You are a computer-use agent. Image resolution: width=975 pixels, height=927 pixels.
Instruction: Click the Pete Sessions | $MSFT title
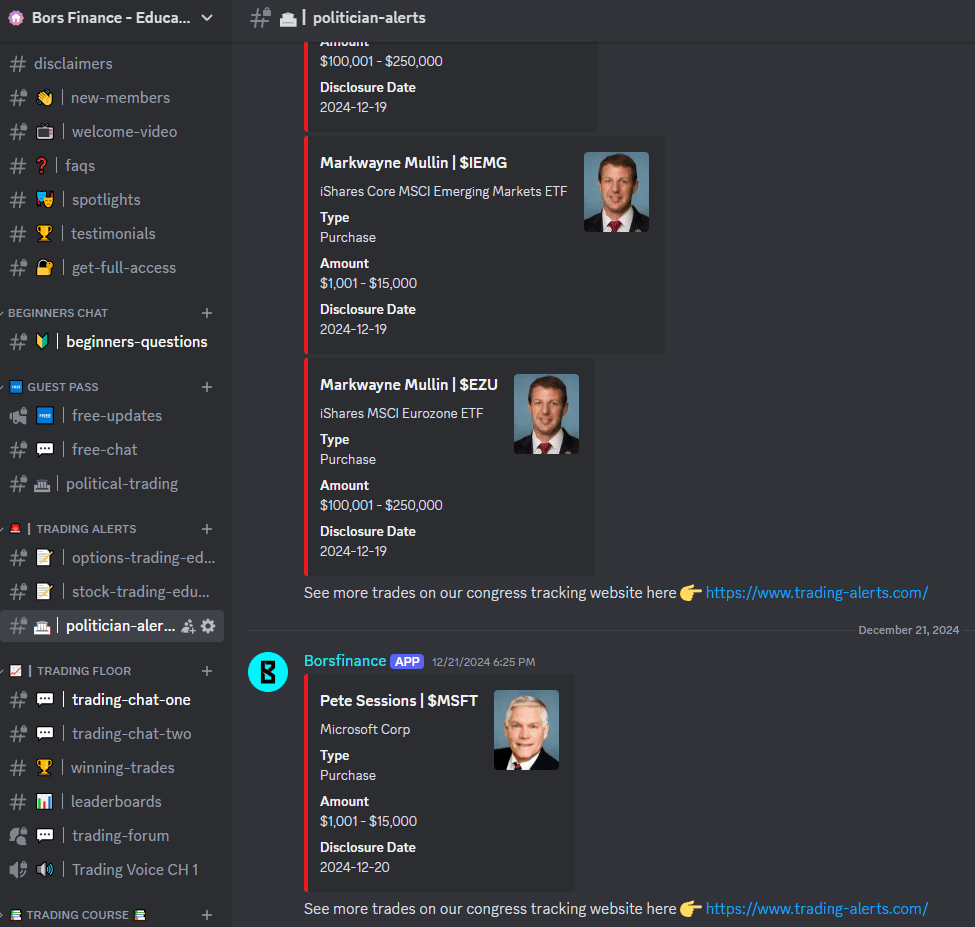pyautogui.click(x=399, y=701)
